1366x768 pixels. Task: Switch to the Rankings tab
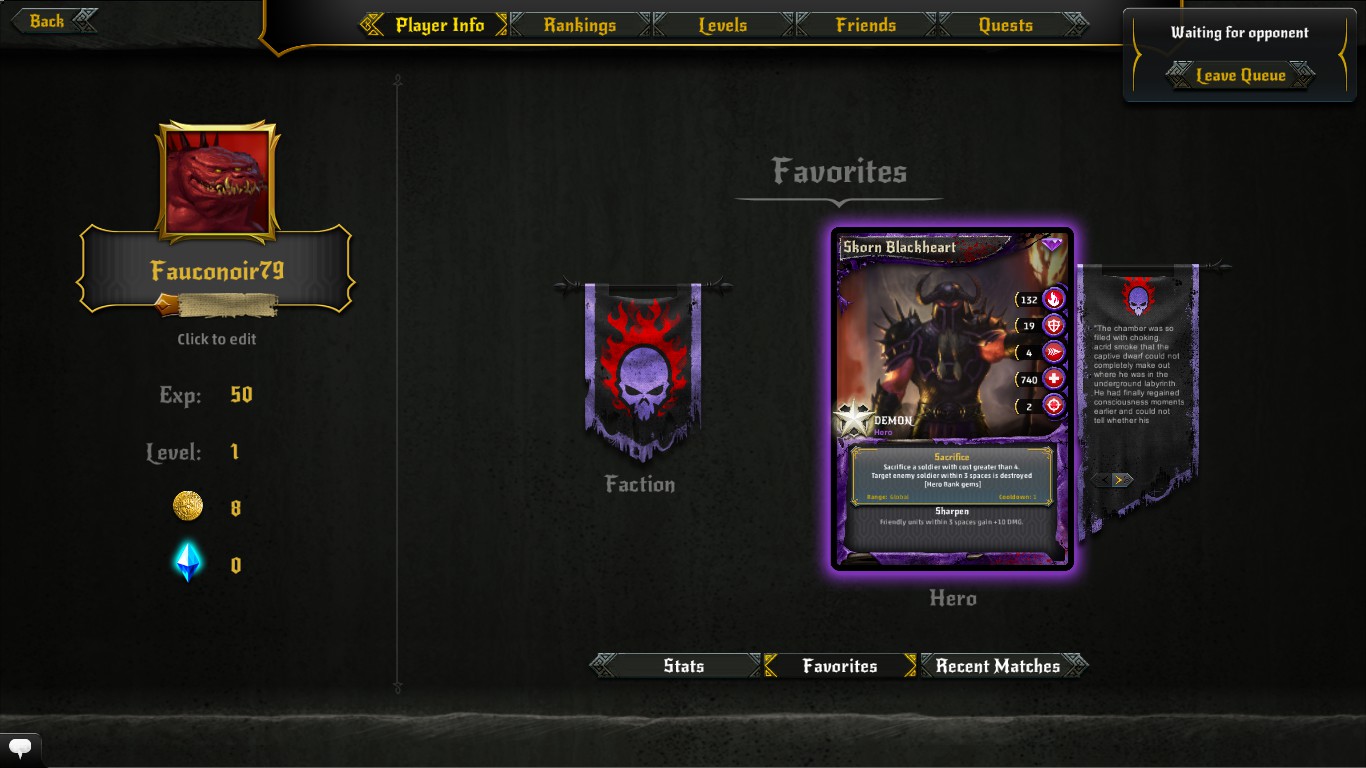click(x=580, y=25)
